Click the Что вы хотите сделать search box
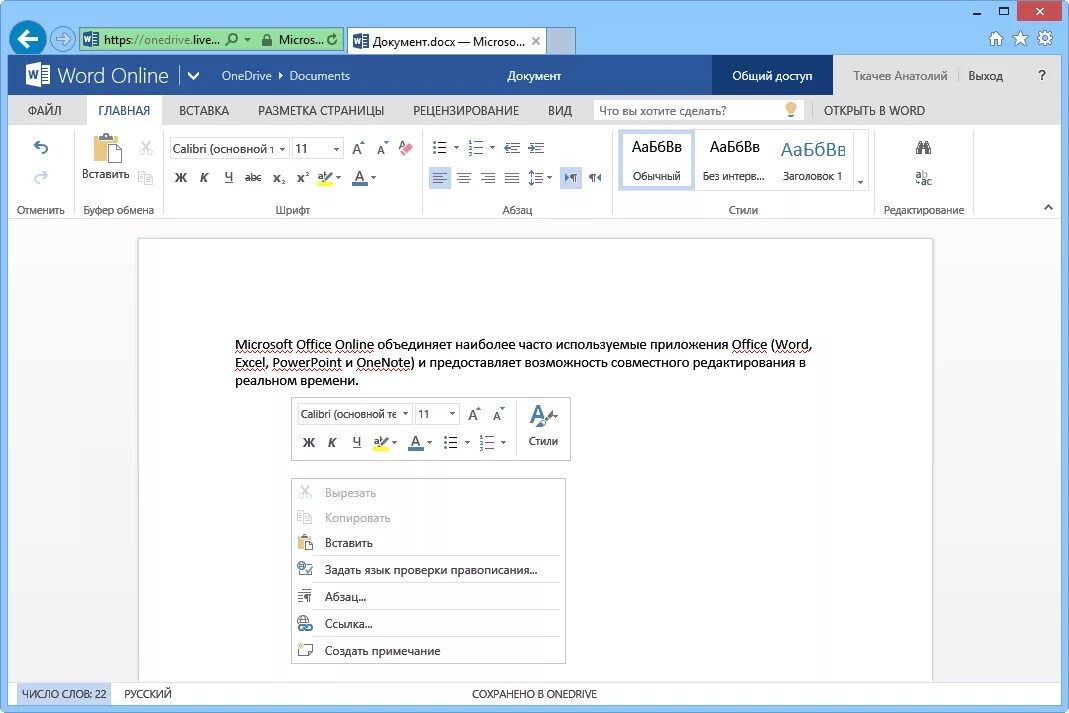Screen dimensions: 1069x713 (x=698, y=110)
